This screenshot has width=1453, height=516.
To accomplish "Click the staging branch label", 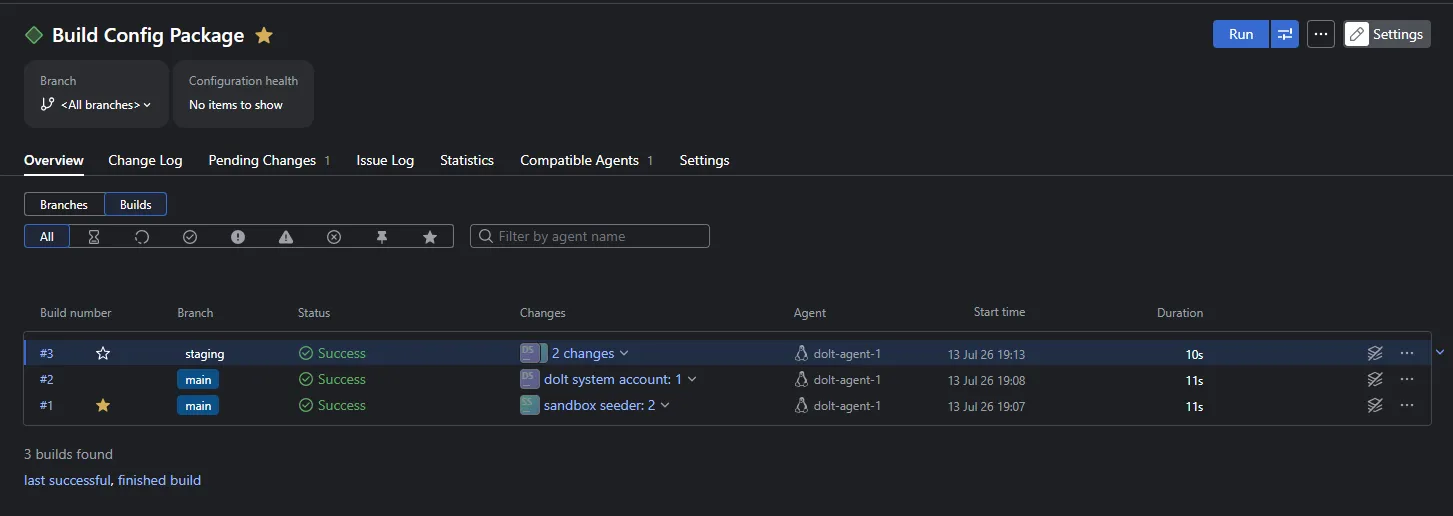I will (x=205, y=354).
